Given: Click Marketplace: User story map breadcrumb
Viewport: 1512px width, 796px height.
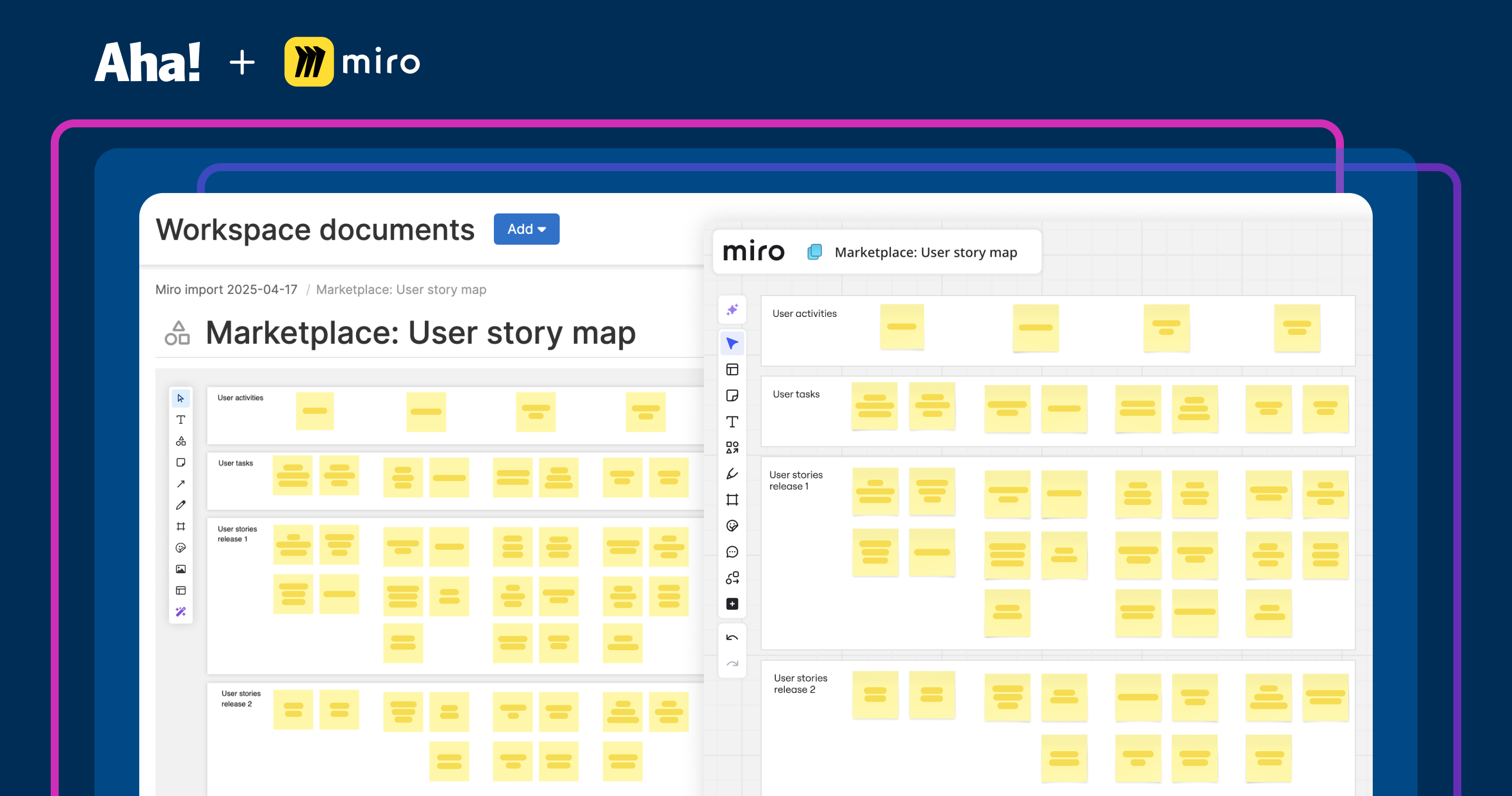Looking at the screenshot, I should [x=401, y=290].
